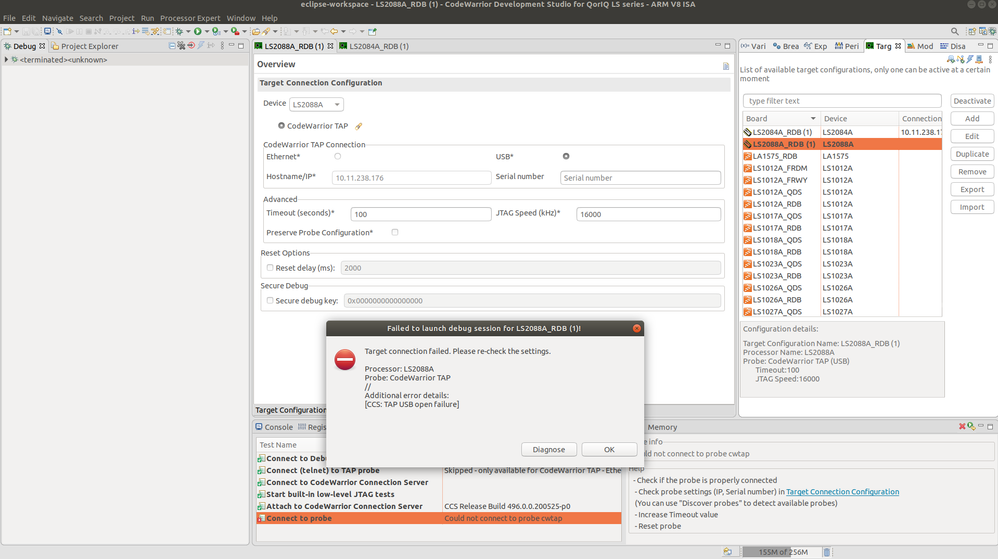The image size is (998, 559).
Task: Click the blue monitor icon in main toolbar
Action: pos(48,31)
